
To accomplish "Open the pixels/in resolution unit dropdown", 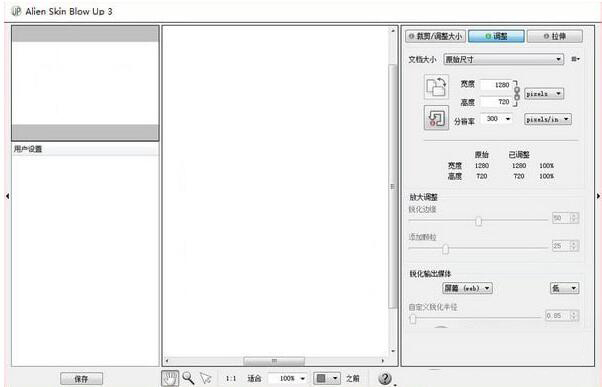I will click(547, 119).
